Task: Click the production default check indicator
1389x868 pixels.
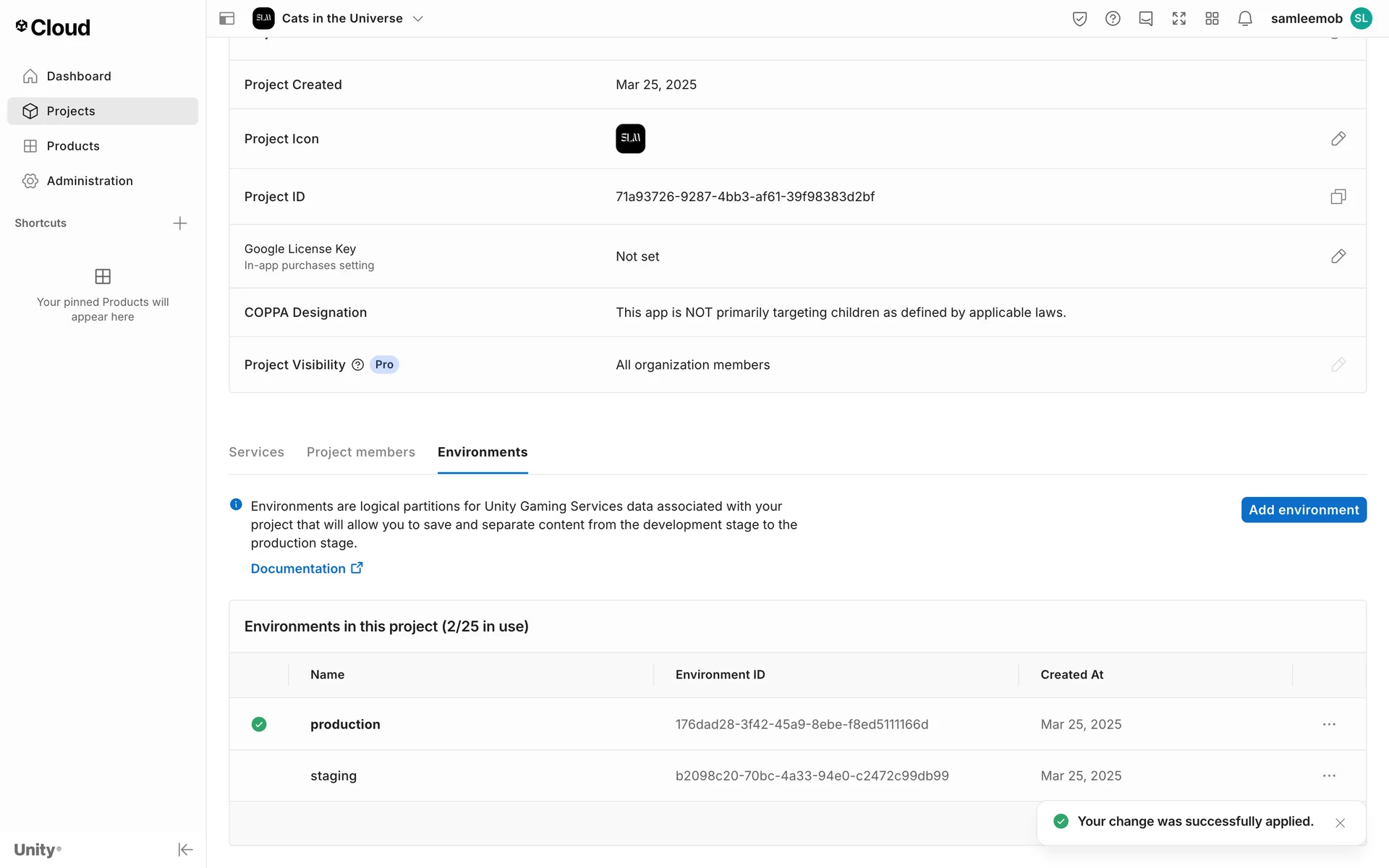Action: pyautogui.click(x=259, y=724)
